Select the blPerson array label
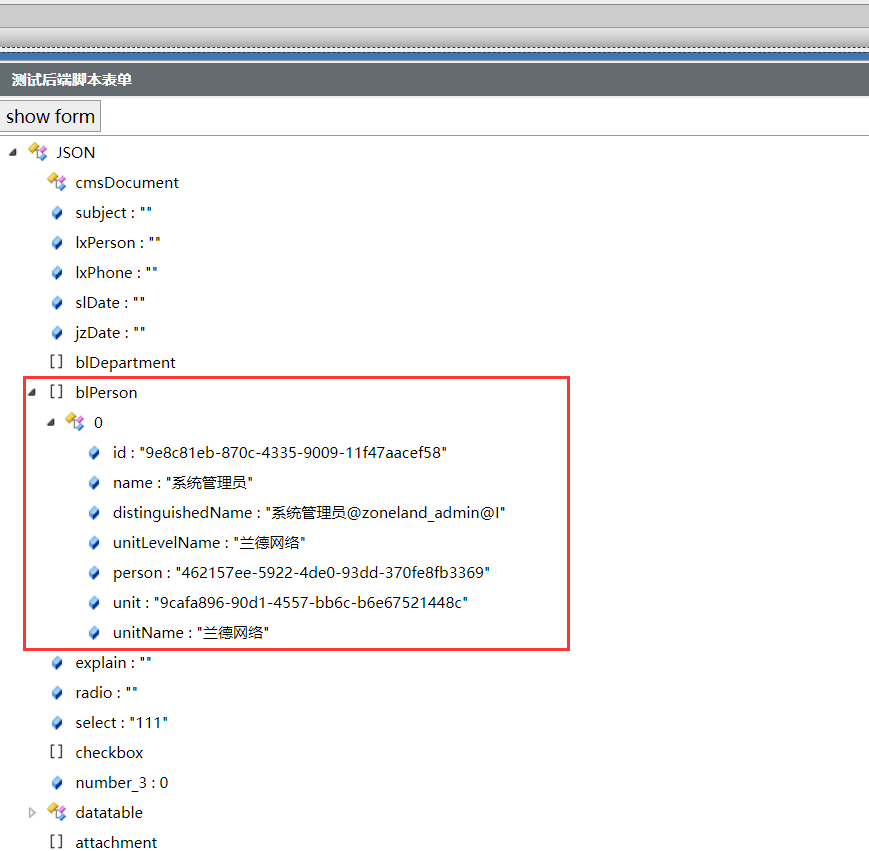This screenshot has width=869, height=851. pyautogui.click(x=106, y=393)
